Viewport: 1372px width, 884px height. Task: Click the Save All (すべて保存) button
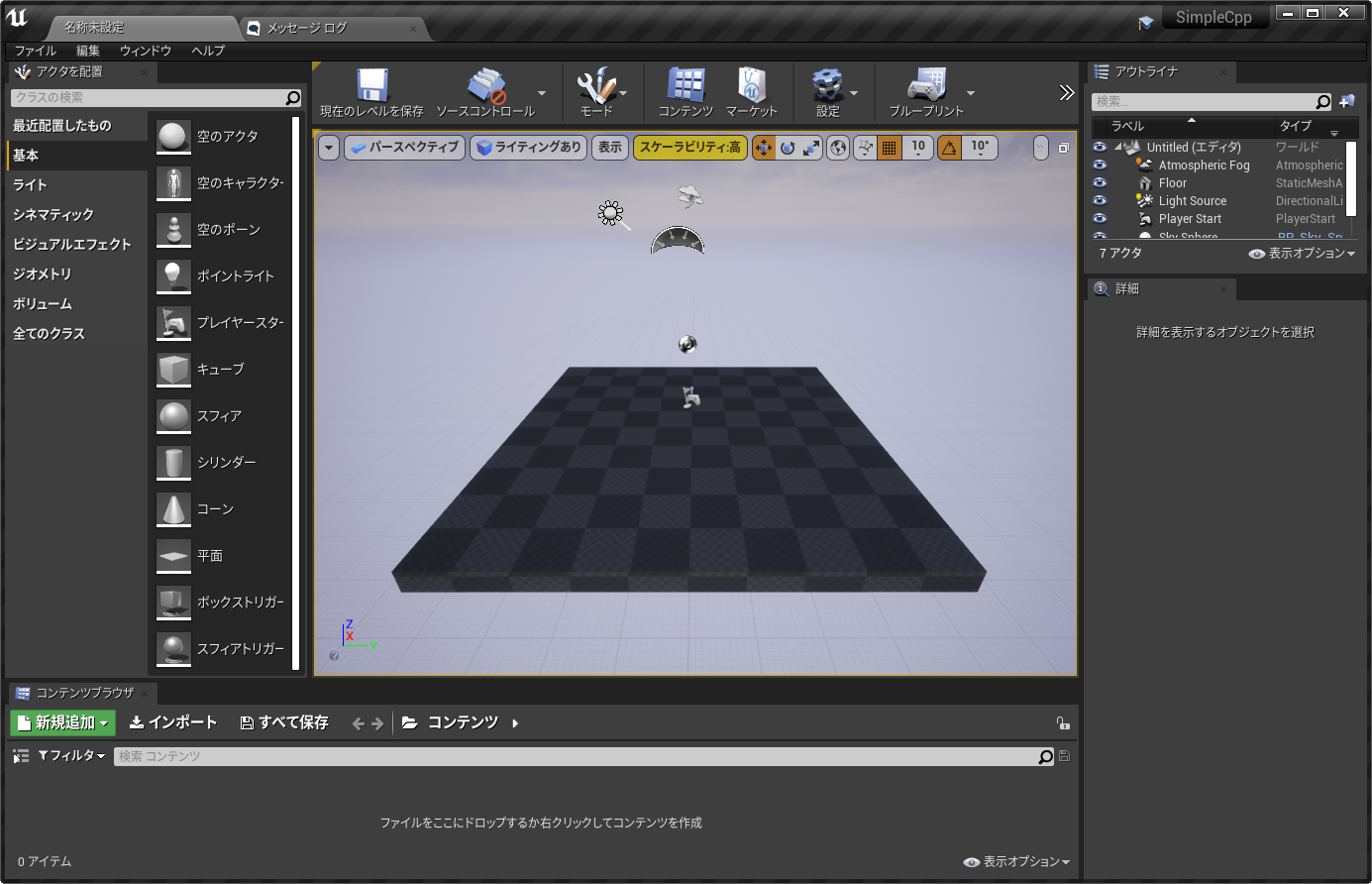pos(284,723)
